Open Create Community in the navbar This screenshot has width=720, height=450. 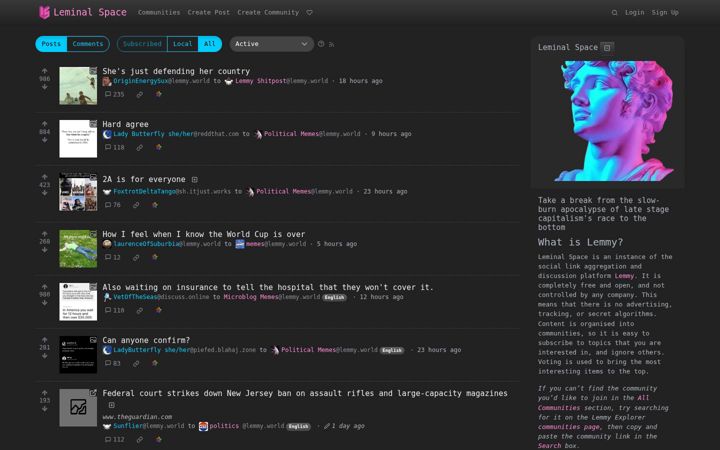[268, 13]
